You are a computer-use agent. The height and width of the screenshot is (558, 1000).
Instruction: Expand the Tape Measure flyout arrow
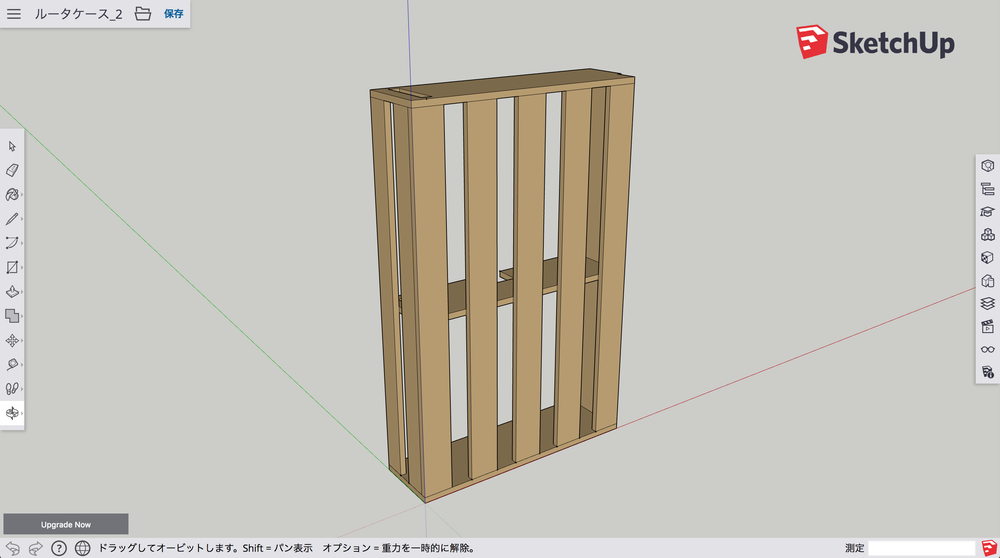point(22,364)
